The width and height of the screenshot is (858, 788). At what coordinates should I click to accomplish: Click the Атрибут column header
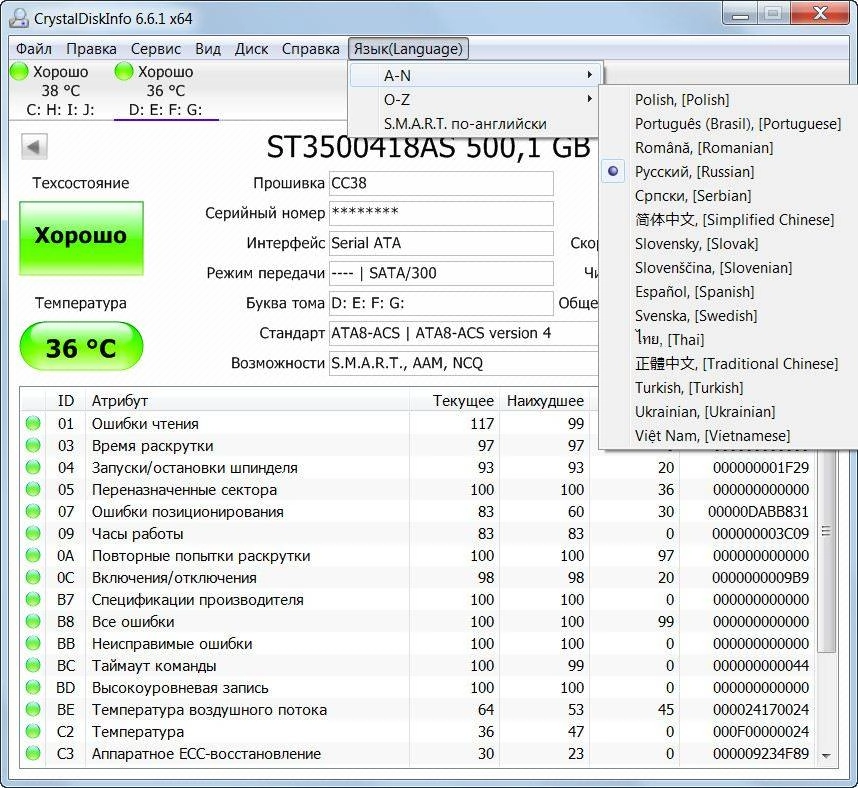pos(247,401)
